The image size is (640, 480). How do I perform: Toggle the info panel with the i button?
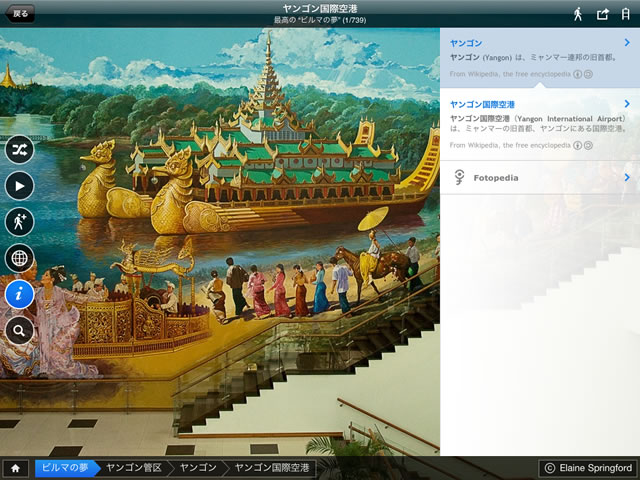click(19, 294)
